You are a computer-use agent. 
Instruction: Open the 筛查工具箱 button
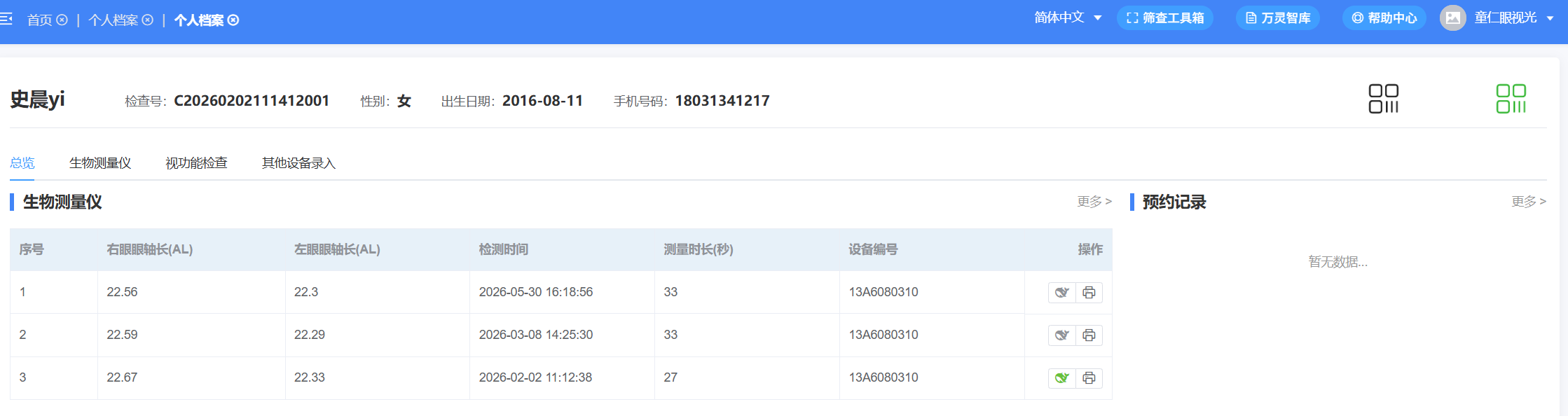(1165, 18)
